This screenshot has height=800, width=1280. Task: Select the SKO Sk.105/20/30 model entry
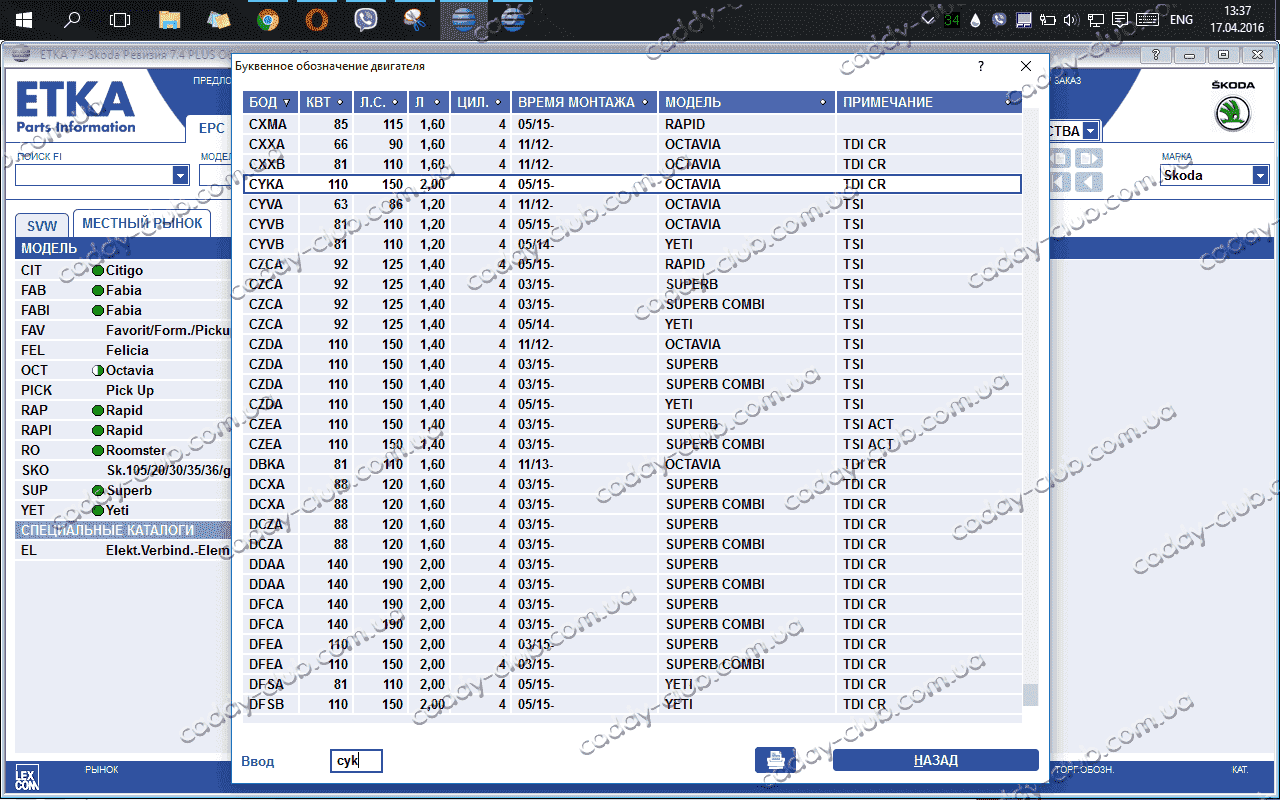[x=124, y=470]
